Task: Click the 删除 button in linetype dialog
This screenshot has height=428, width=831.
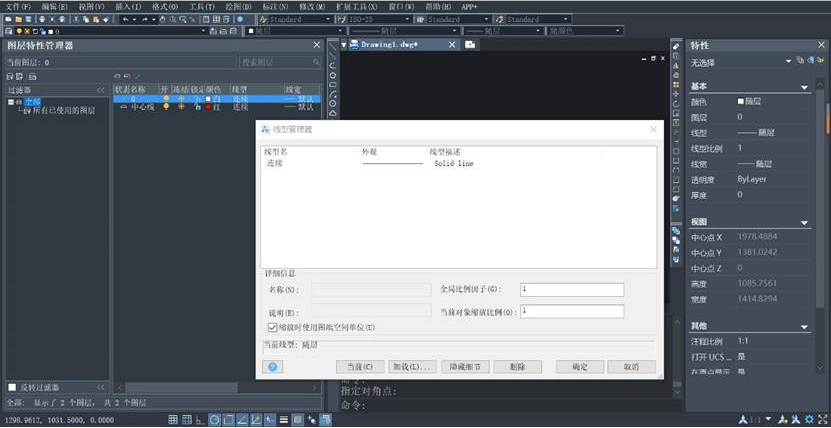Action: (517, 367)
